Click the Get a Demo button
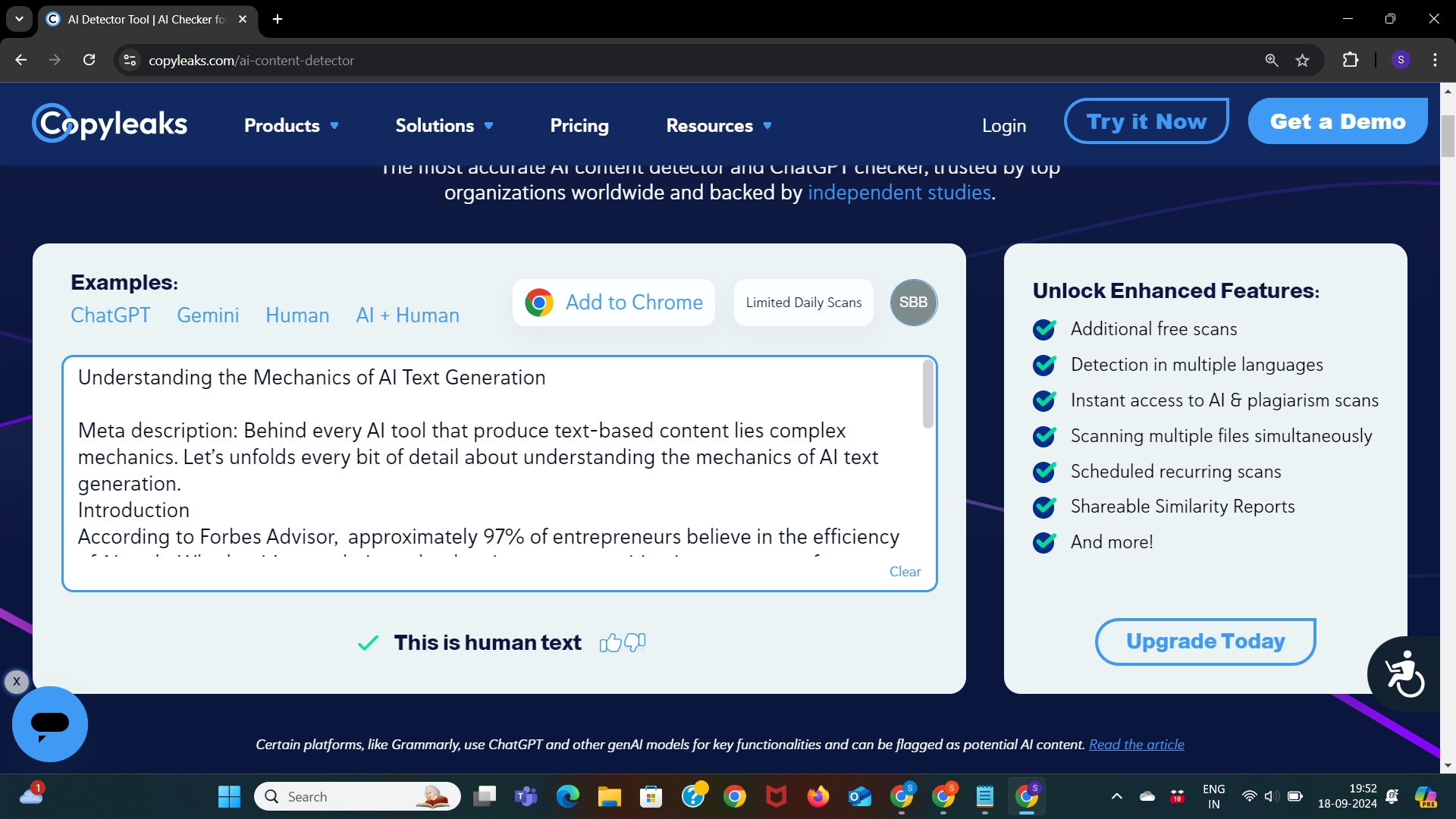 (x=1338, y=121)
